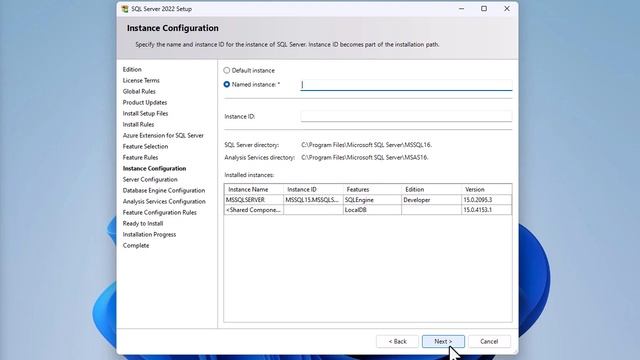Screen dimensions: 640x360
Task: Select the <Shared Compone... row cell
Action: [x=254, y=210]
